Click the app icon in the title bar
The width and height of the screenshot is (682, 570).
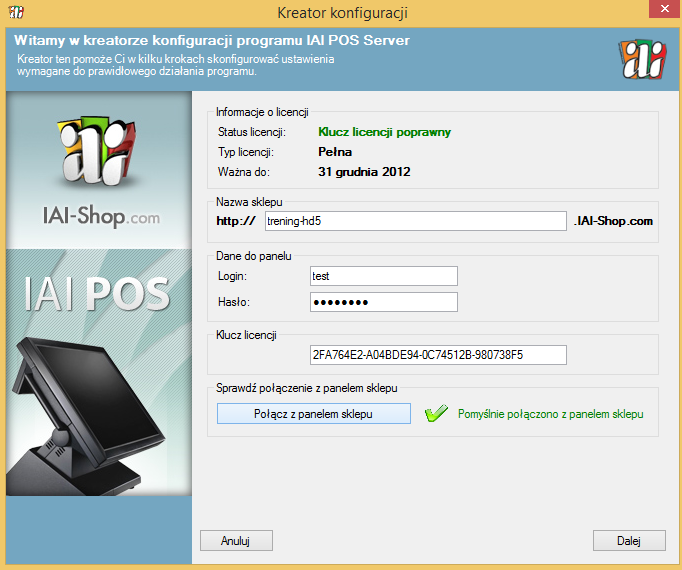[x=17, y=13]
